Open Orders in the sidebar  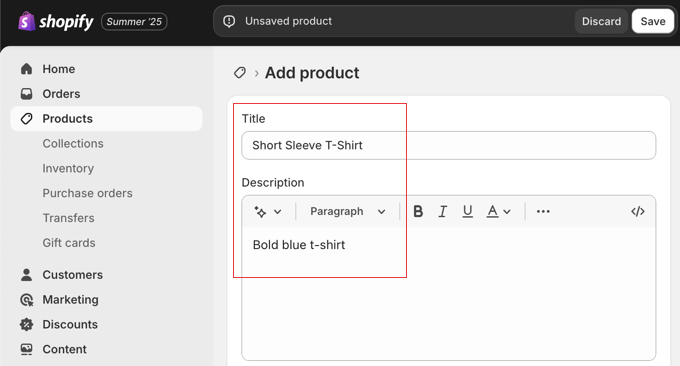pos(61,94)
